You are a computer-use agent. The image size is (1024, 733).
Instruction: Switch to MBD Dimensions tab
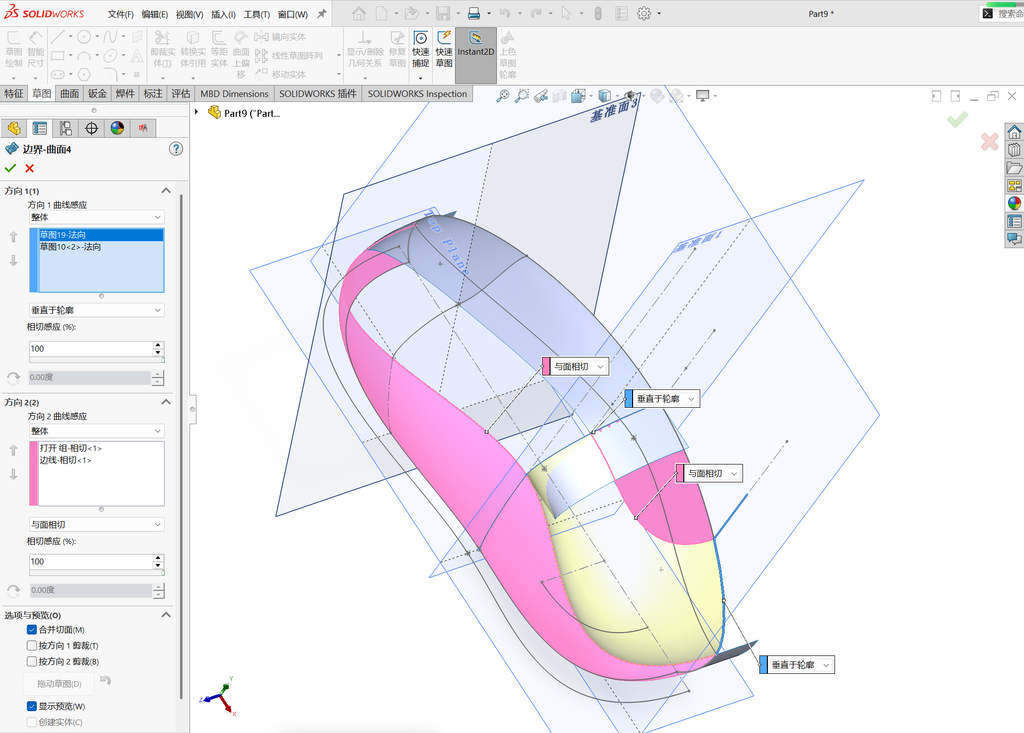click(234, 93)
